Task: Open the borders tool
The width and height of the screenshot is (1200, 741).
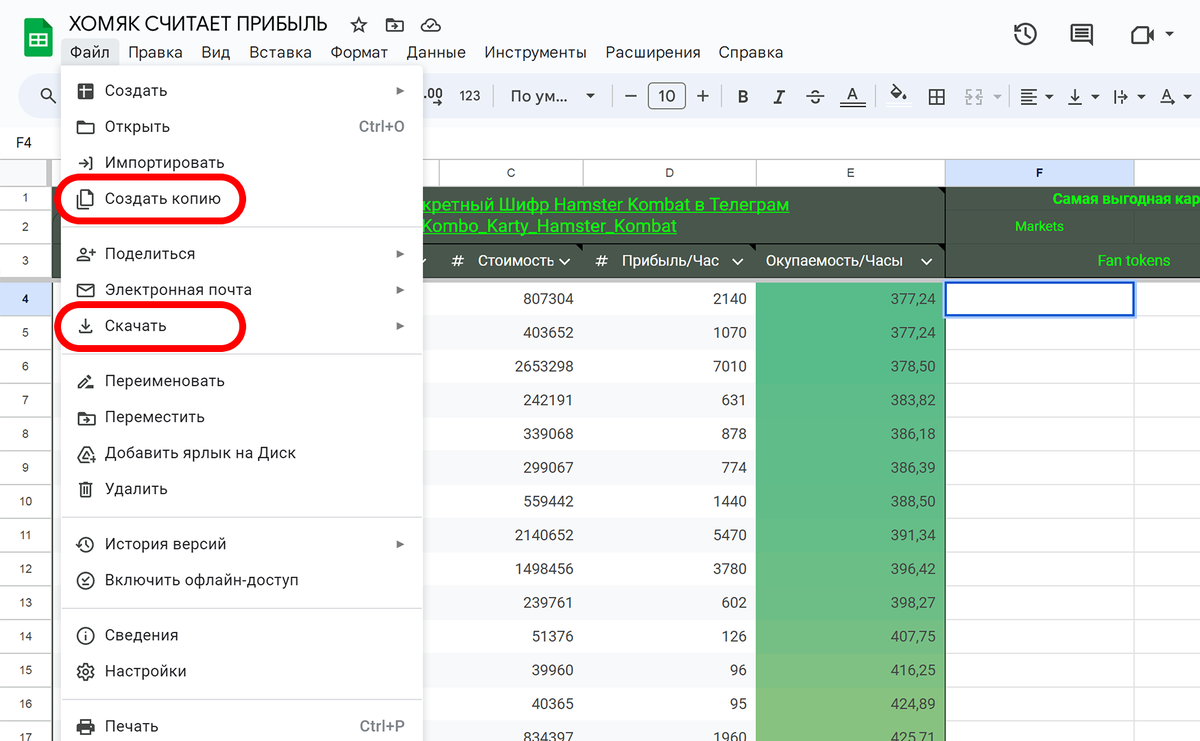Action: point(937,96)
